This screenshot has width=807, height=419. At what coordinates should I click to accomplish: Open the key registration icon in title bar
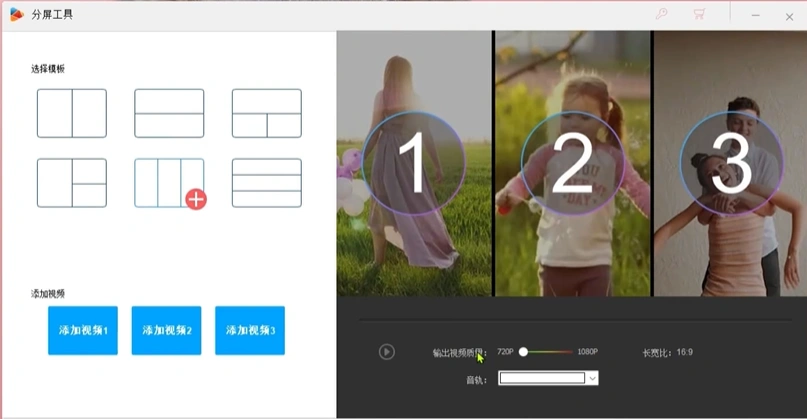661,15
